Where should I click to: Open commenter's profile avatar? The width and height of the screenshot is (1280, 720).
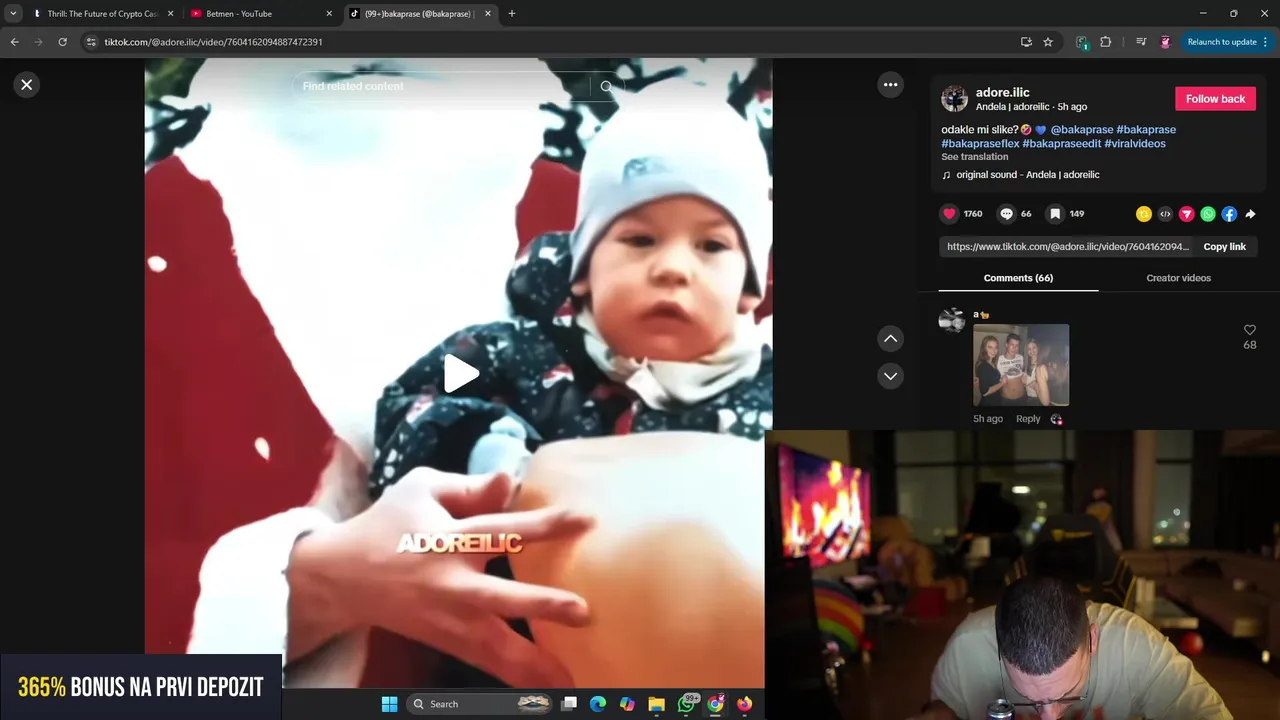tap(951, 320)
